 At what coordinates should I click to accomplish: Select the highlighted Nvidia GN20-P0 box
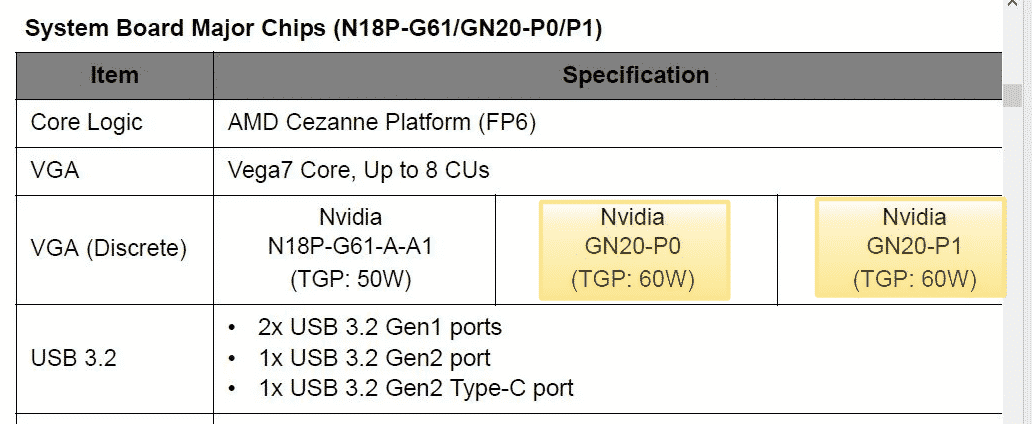[x=634, y=249]
